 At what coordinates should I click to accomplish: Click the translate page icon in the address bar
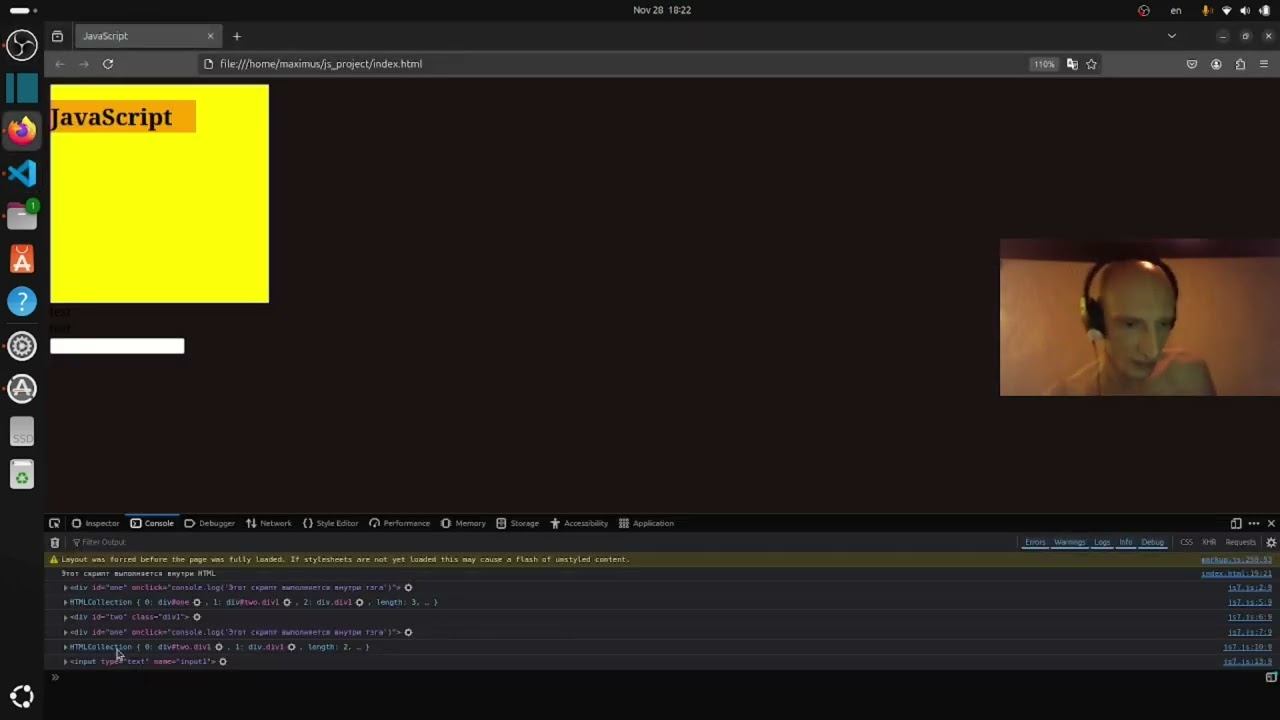1072,64
